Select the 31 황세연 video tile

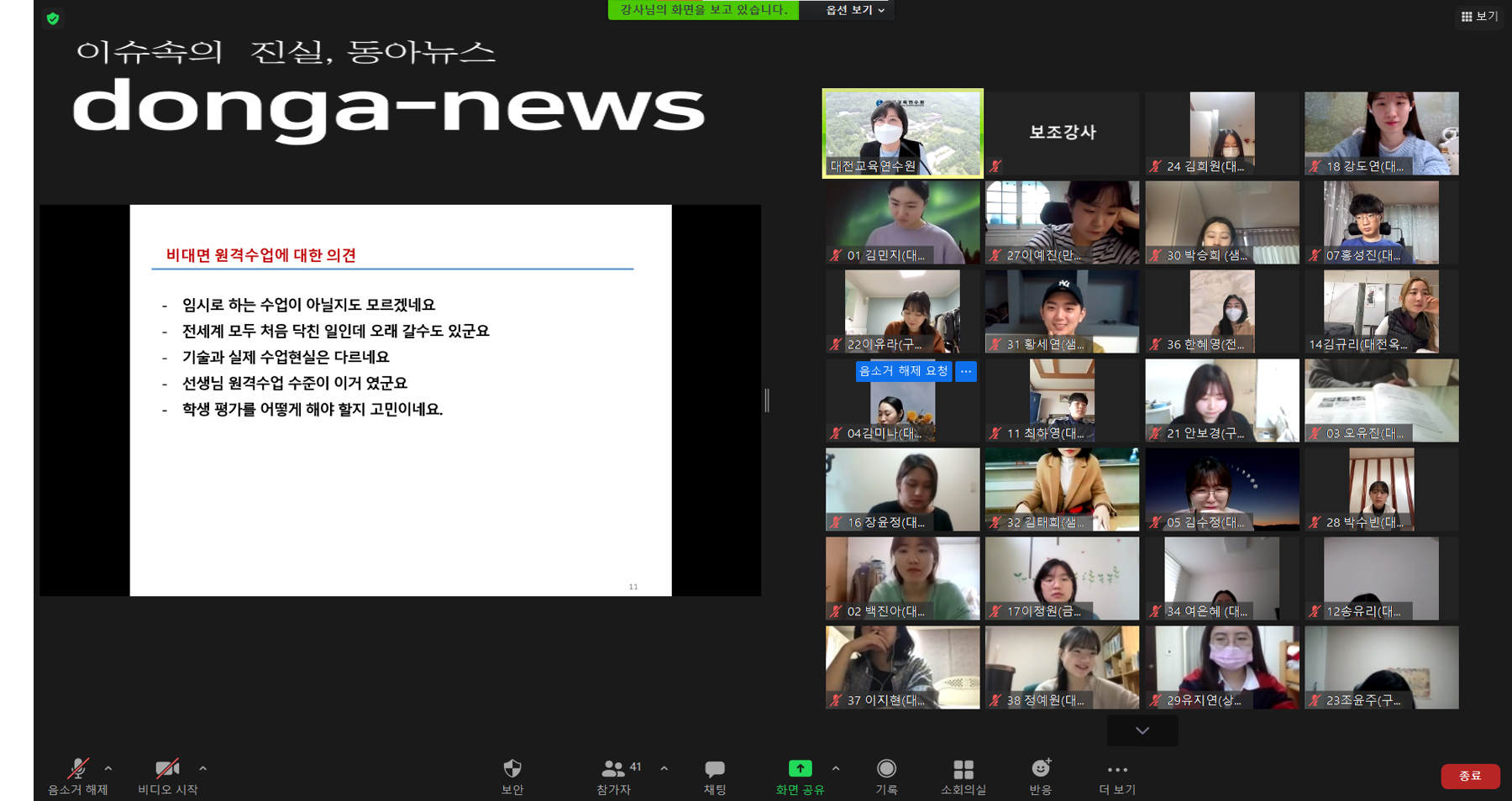[x=1062, y=311]
